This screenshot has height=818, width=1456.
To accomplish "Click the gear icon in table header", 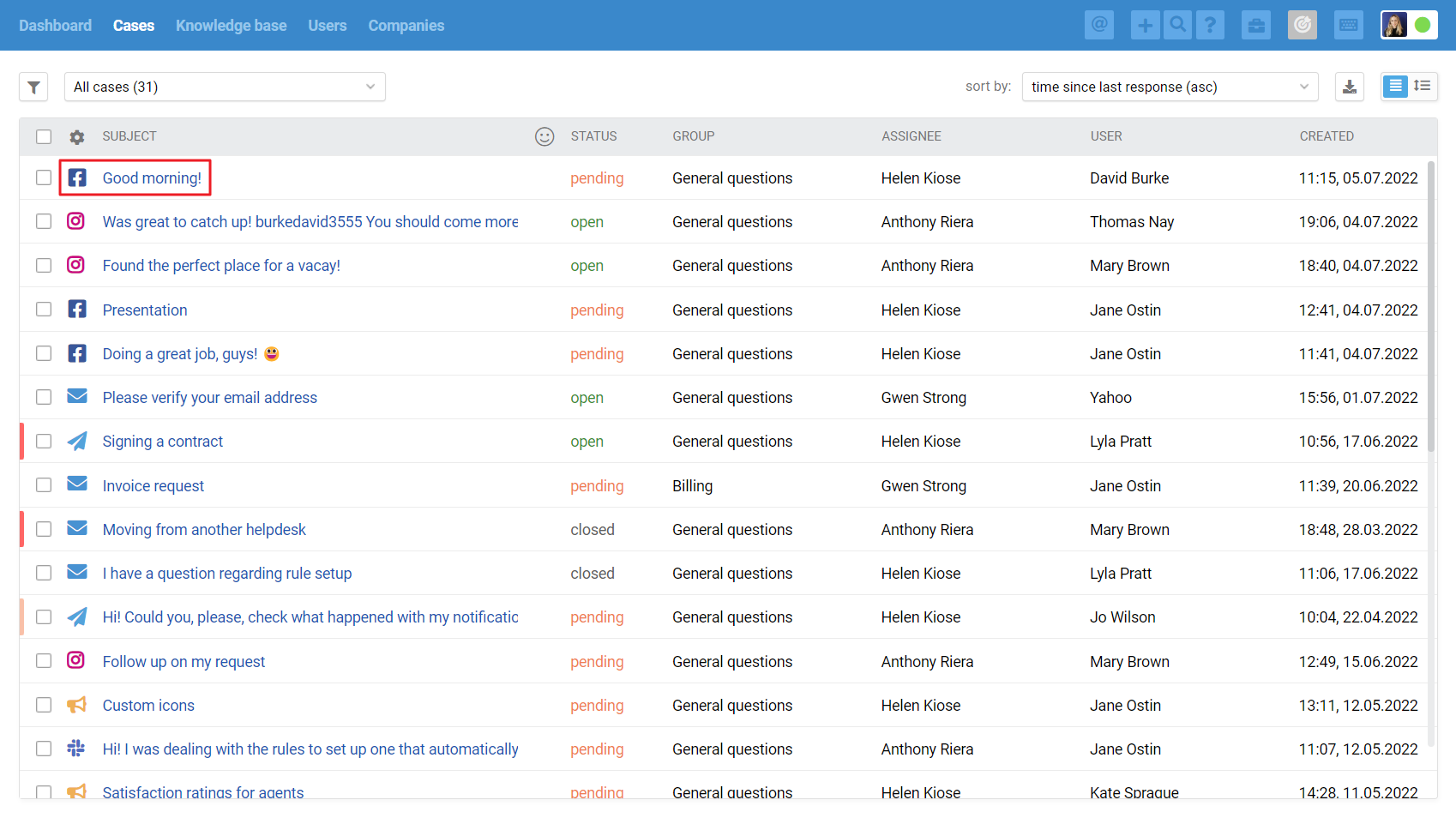I will click(x=77, y=137).
